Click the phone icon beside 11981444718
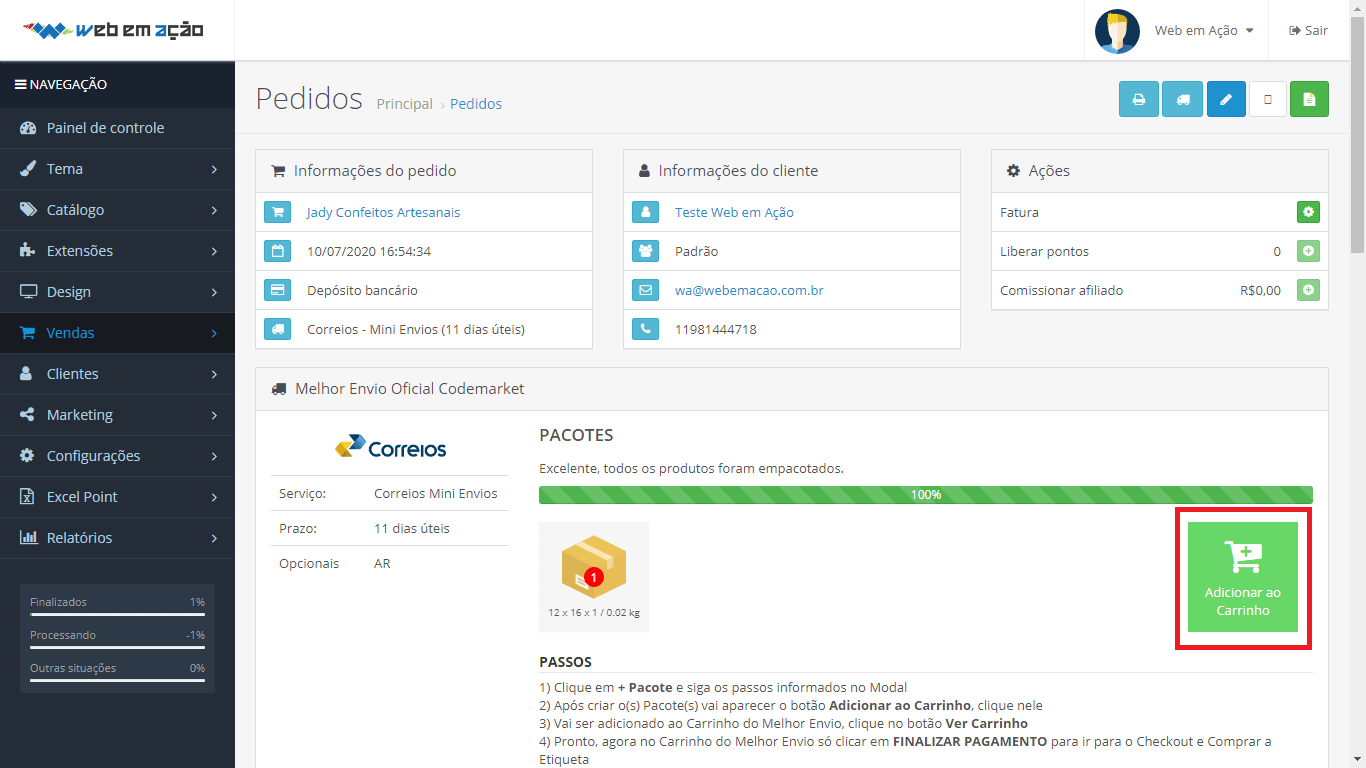Viewport: 1366px width, 768px height. coord(646,329)
